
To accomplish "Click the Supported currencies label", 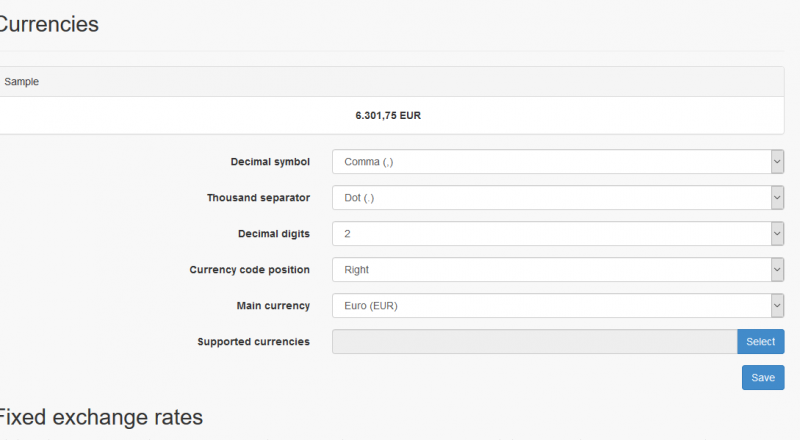I will coord(254,342).
